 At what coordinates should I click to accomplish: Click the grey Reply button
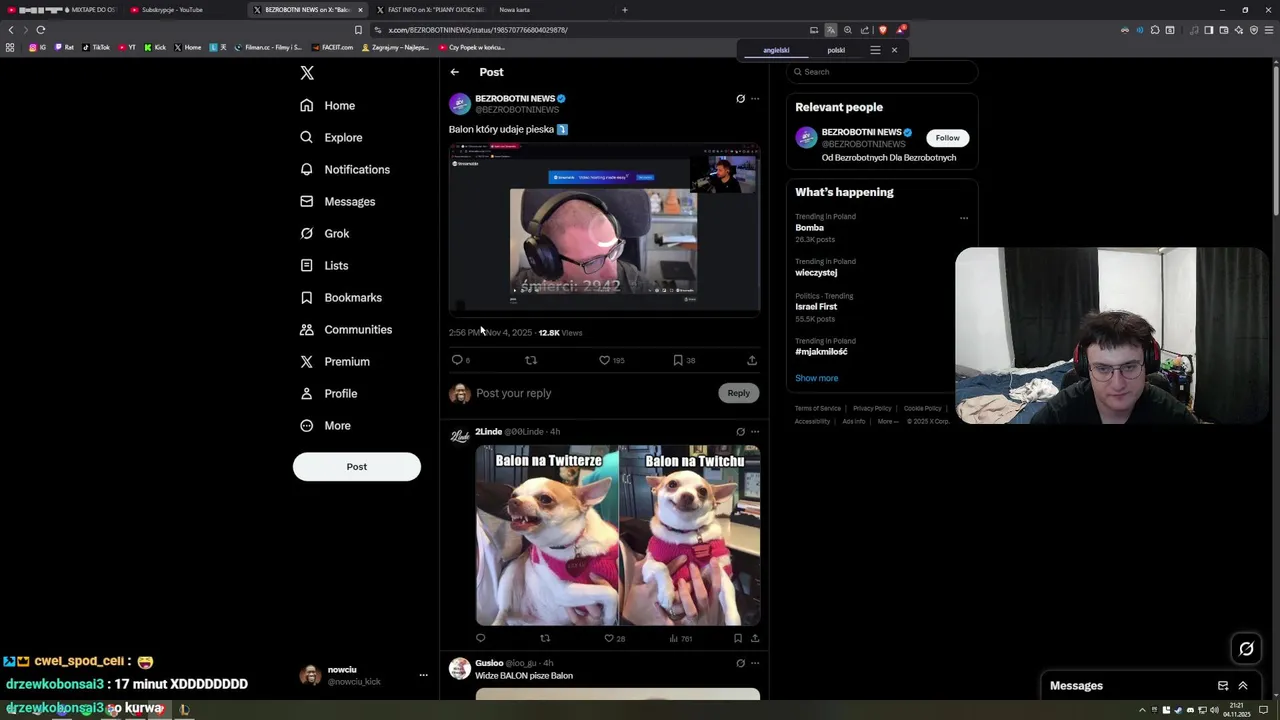(x=738, y=393)
